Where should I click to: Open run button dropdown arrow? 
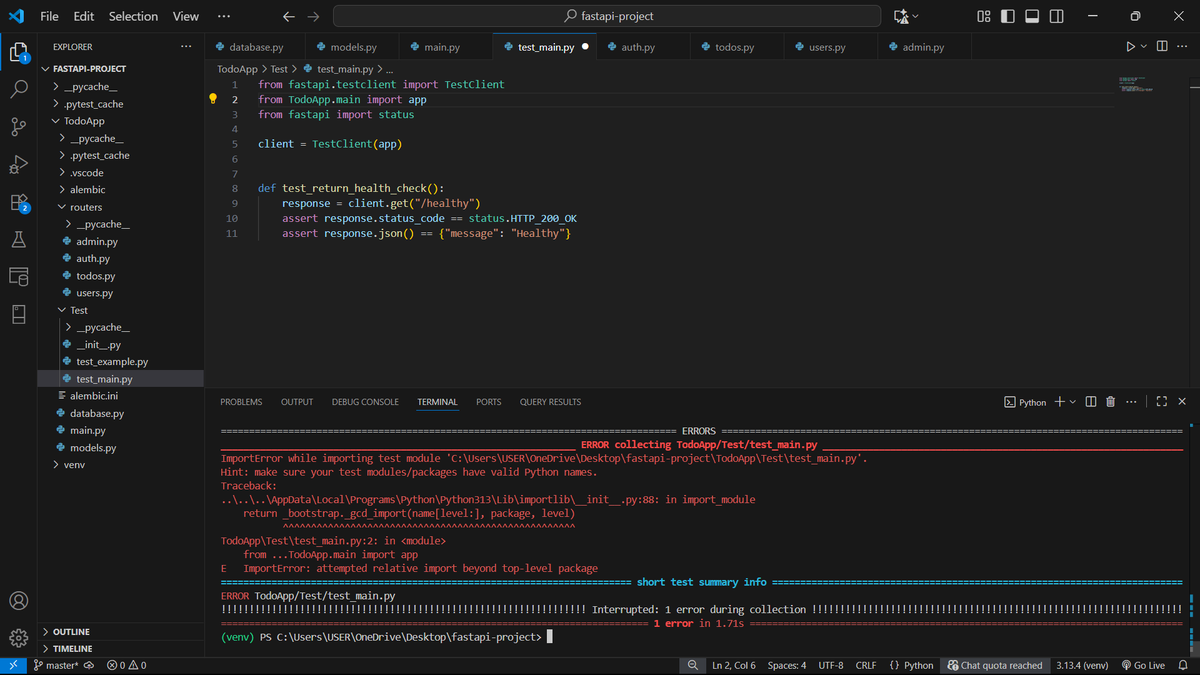1144,47
